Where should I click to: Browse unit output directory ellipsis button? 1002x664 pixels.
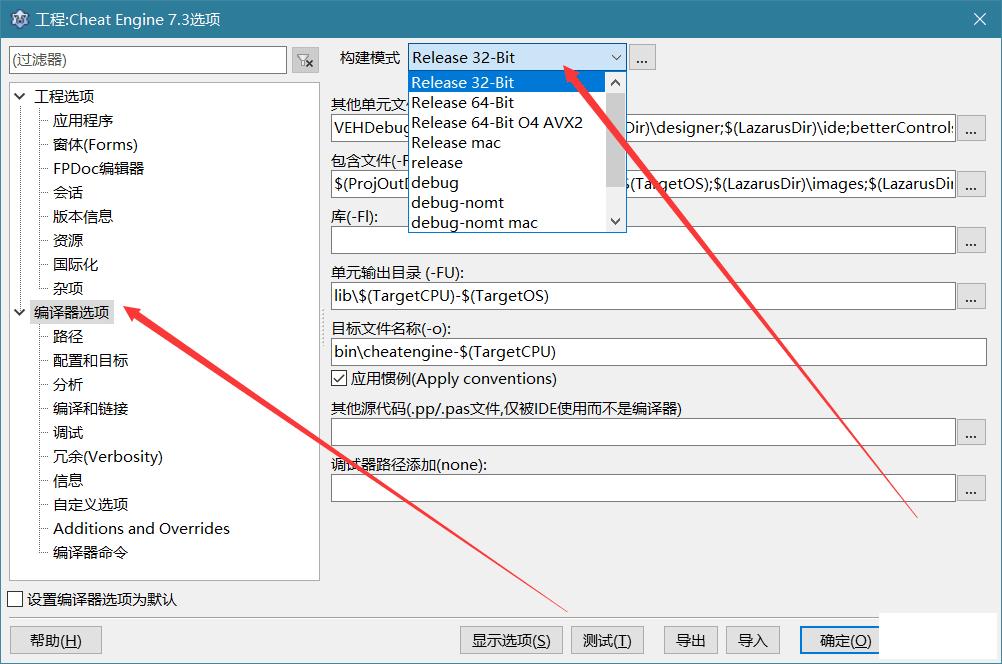[x=971, y=296]
